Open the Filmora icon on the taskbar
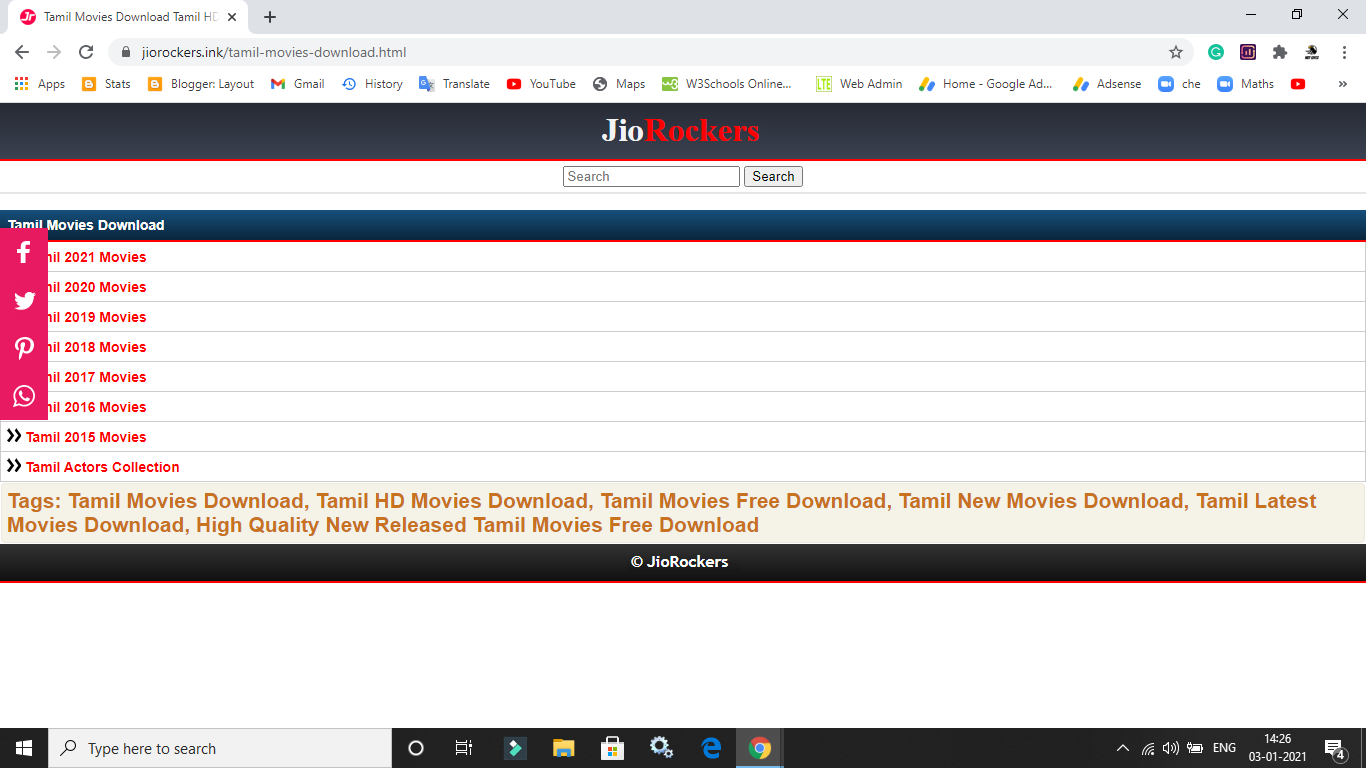Viewport: 1366px width, 768px height. [515, 748]
